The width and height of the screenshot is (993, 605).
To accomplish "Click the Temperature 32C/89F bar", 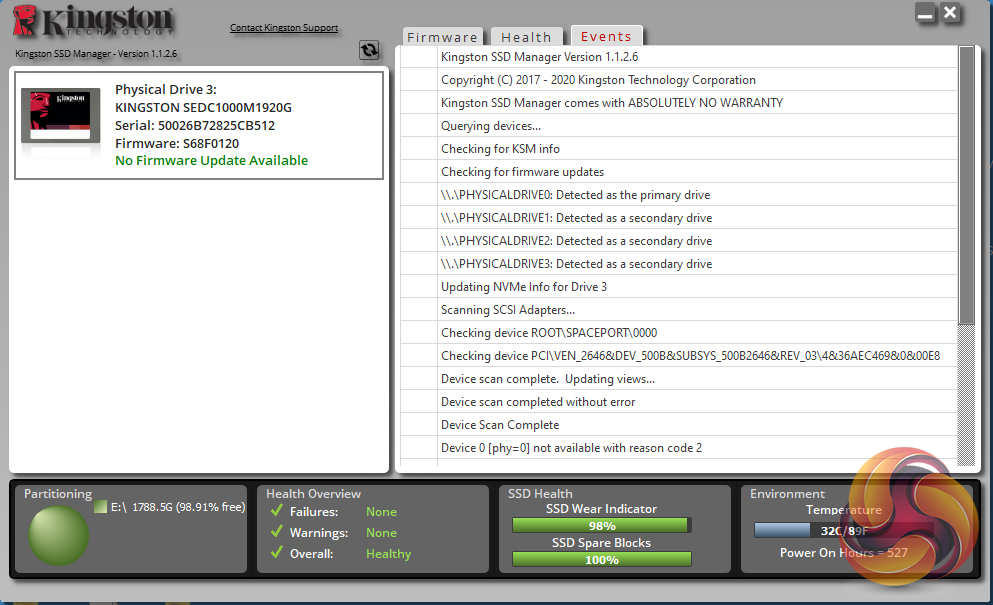I will coord(843,530).
